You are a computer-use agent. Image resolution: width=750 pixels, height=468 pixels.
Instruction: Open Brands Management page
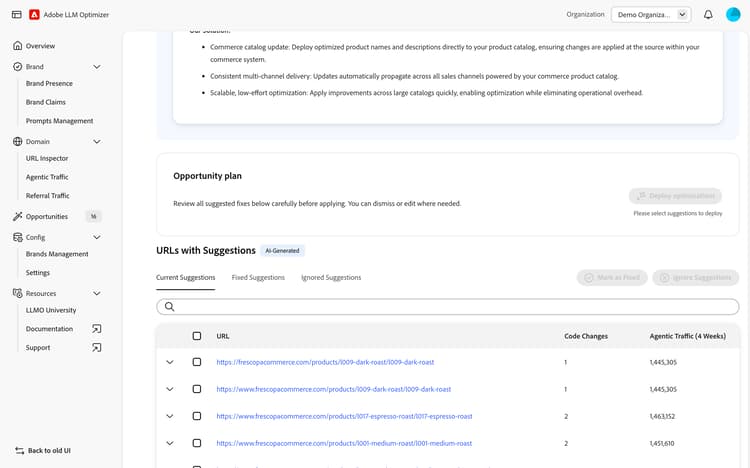pos(57,254)
